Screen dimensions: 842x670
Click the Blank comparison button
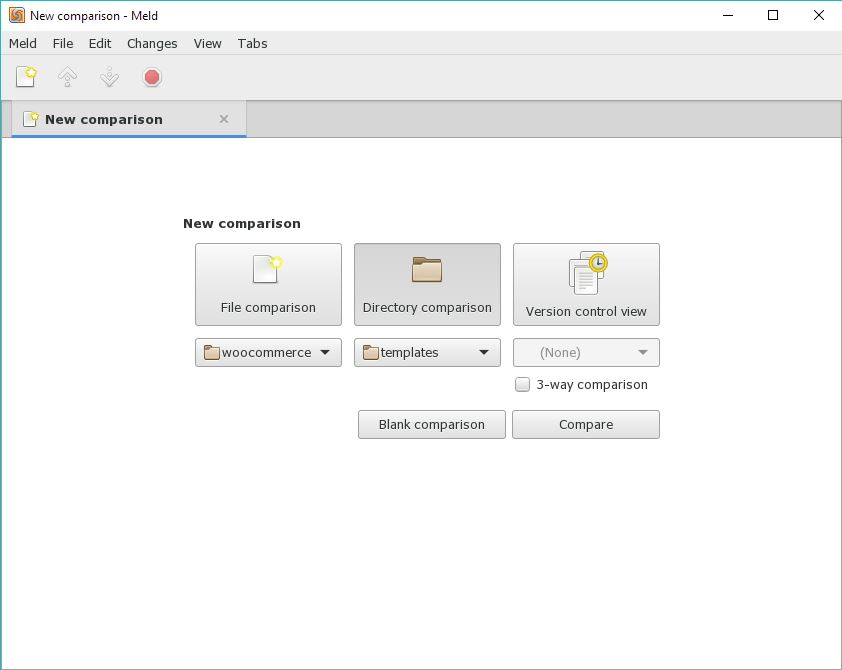(x=432, y=425)
